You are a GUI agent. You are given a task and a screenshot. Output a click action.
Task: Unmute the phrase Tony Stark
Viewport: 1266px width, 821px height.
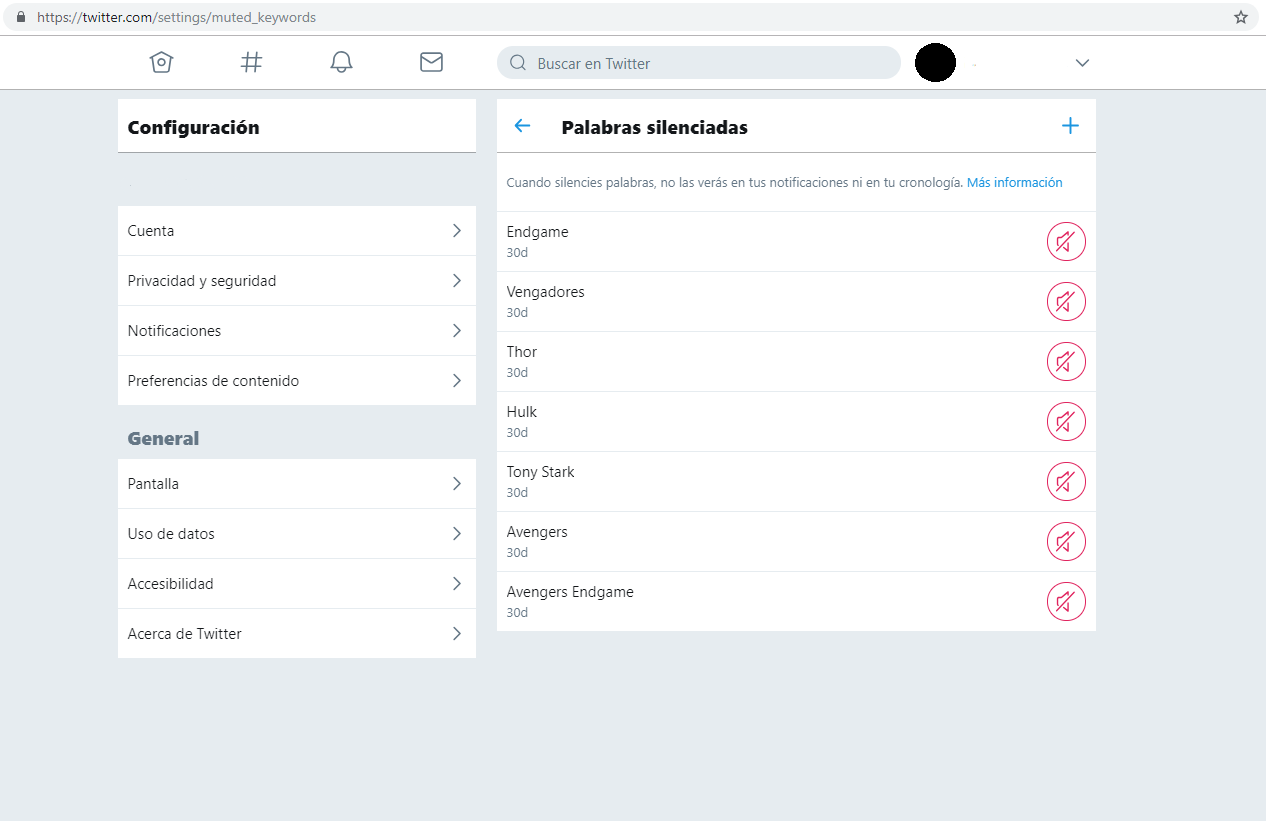(x=1066, y=482)
